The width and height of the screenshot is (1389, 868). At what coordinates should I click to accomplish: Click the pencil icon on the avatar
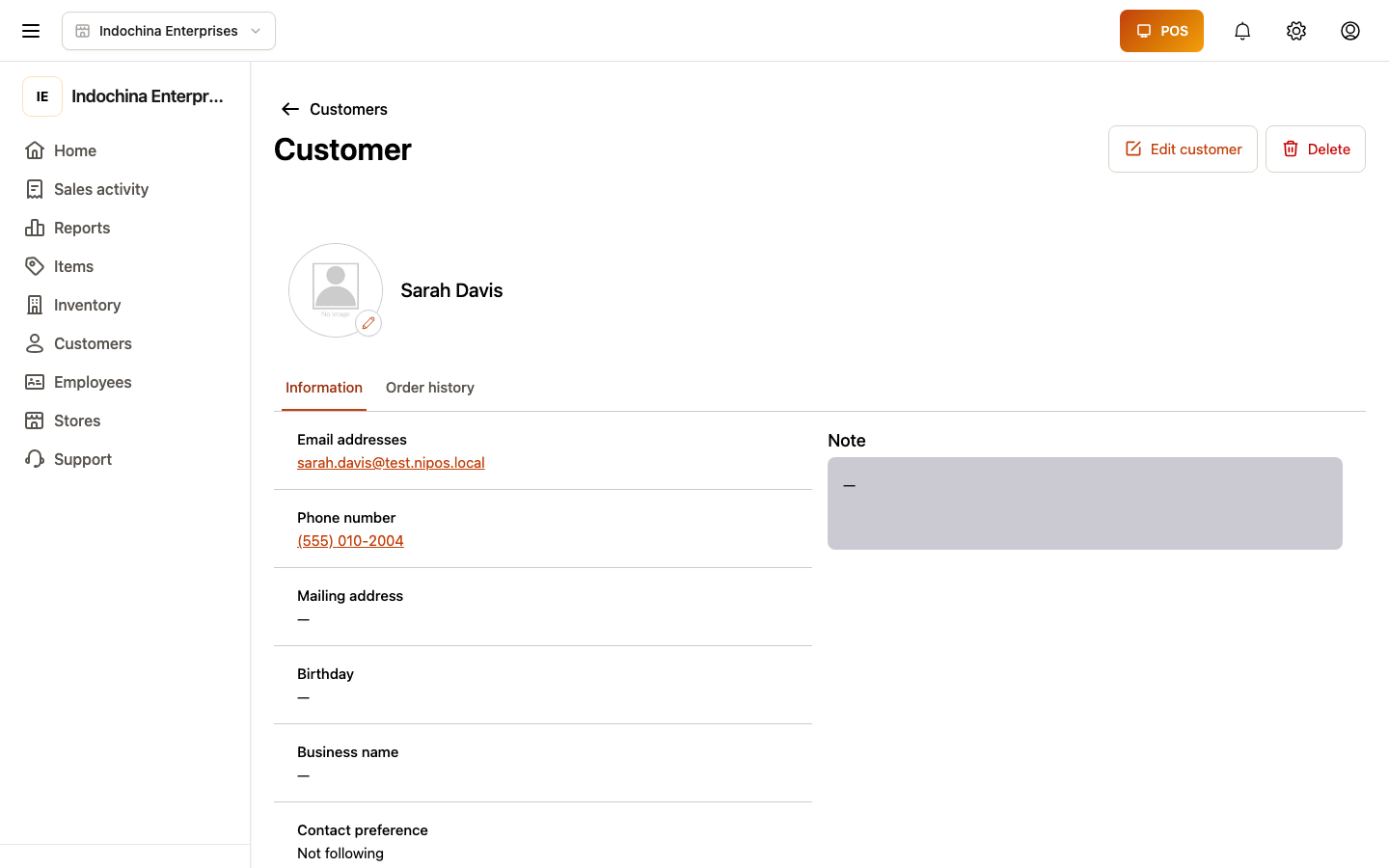(368, 323)
